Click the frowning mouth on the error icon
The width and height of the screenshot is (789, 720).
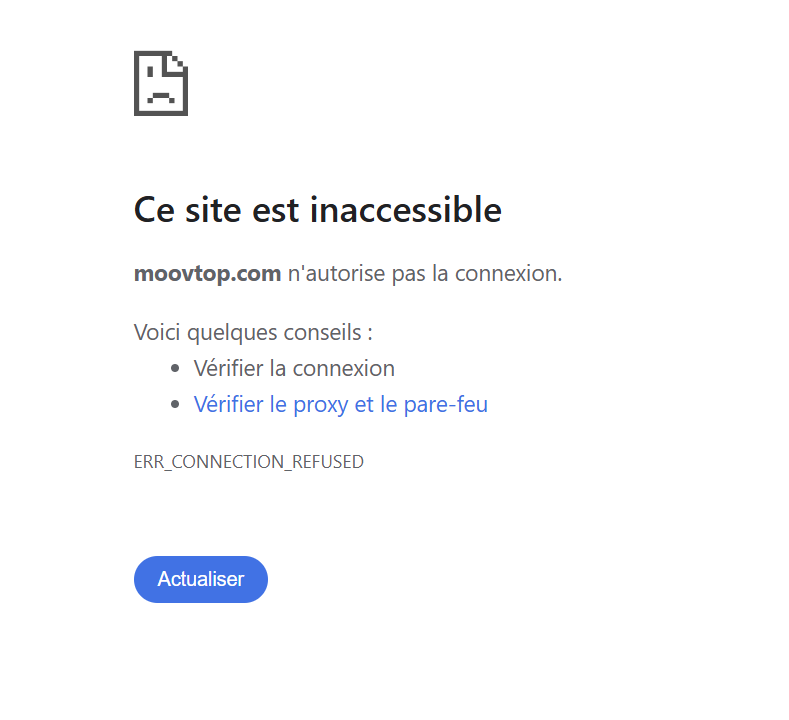coord(161,97)
